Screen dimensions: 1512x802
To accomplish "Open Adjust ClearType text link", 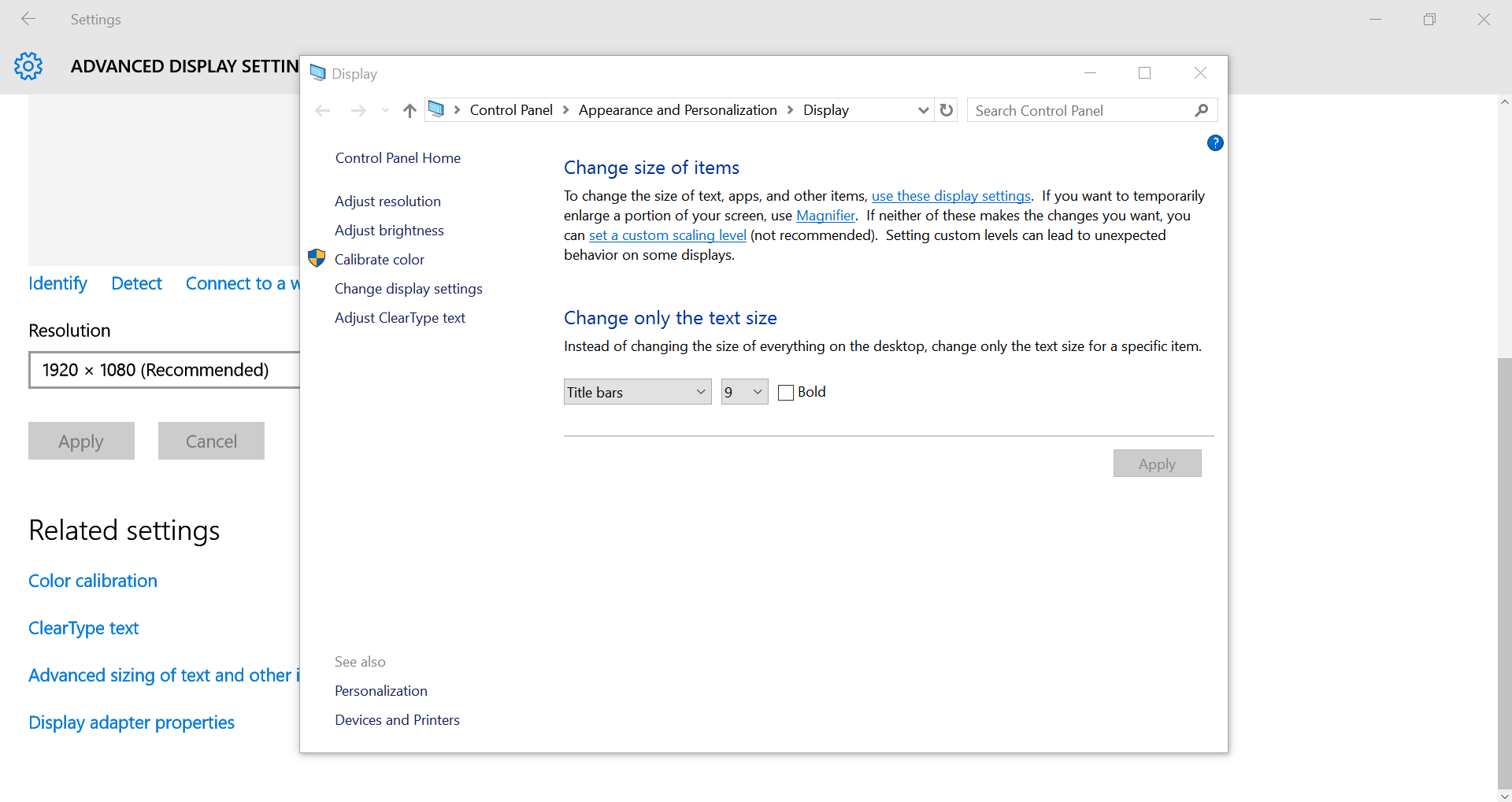I will [x=399, y=318].
